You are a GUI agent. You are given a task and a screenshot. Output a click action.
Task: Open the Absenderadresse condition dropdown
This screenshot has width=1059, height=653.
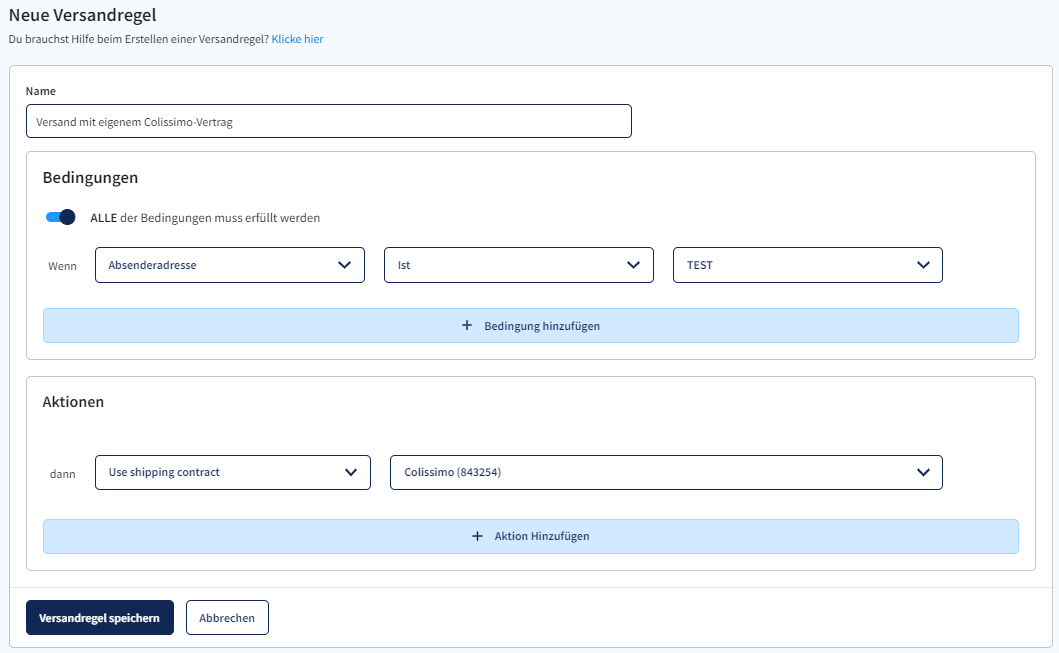point(230,265)
